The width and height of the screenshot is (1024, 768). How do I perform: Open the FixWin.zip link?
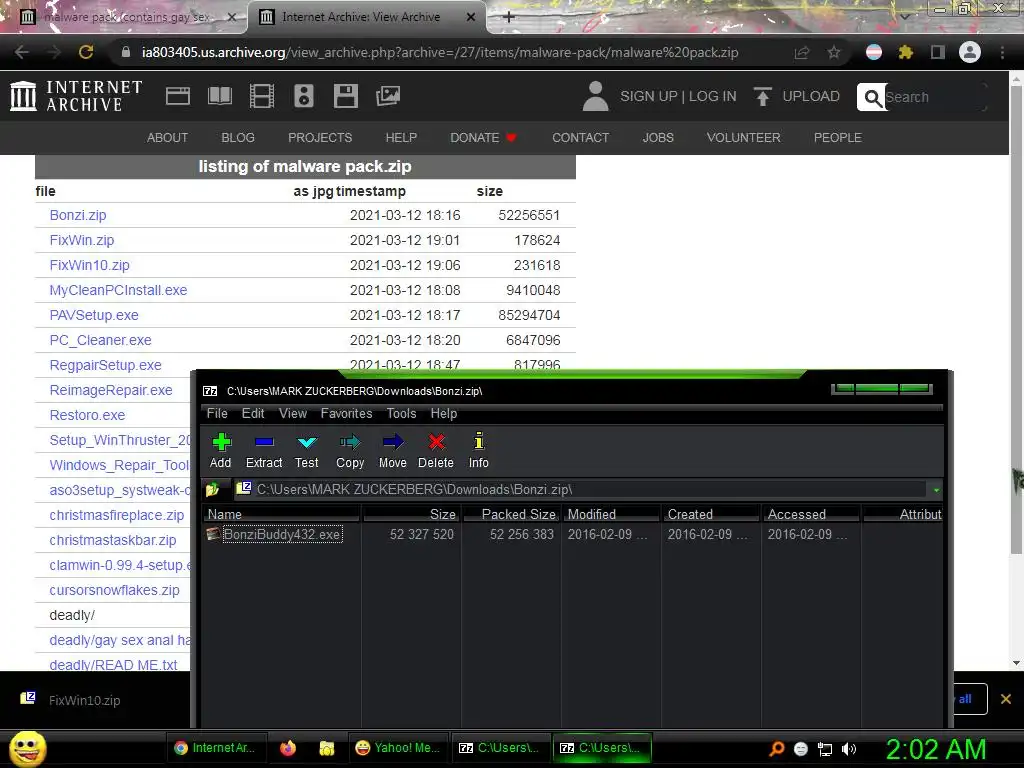[82, 240]
